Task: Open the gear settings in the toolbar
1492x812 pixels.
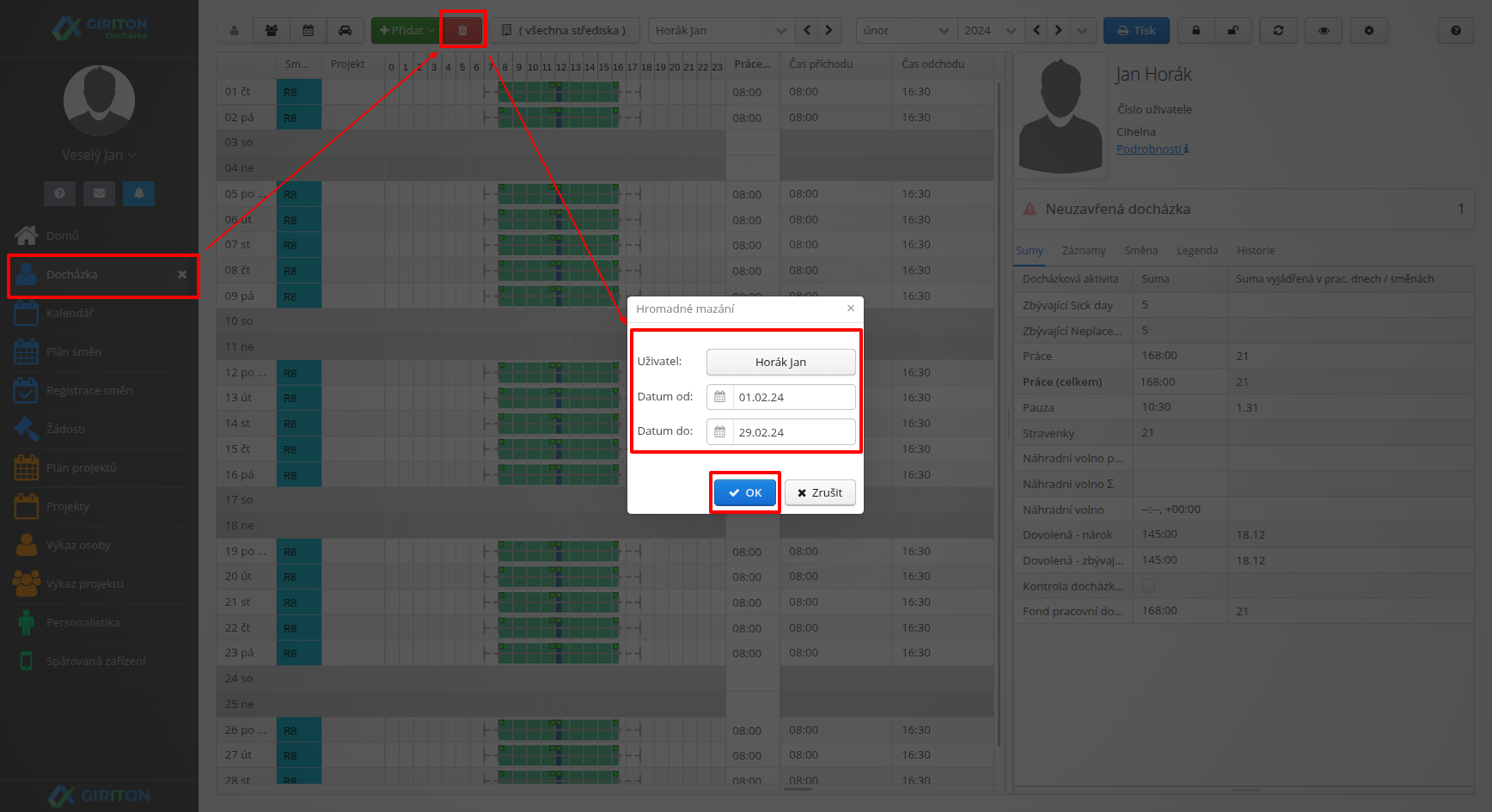Action: click(1369, 31)
